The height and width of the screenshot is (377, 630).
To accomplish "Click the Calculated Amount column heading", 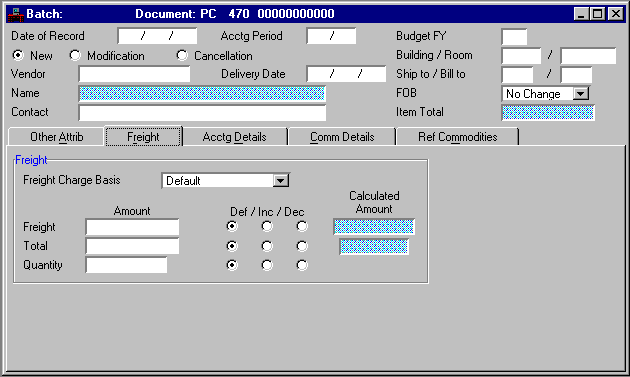I will (x=374, y=202).
